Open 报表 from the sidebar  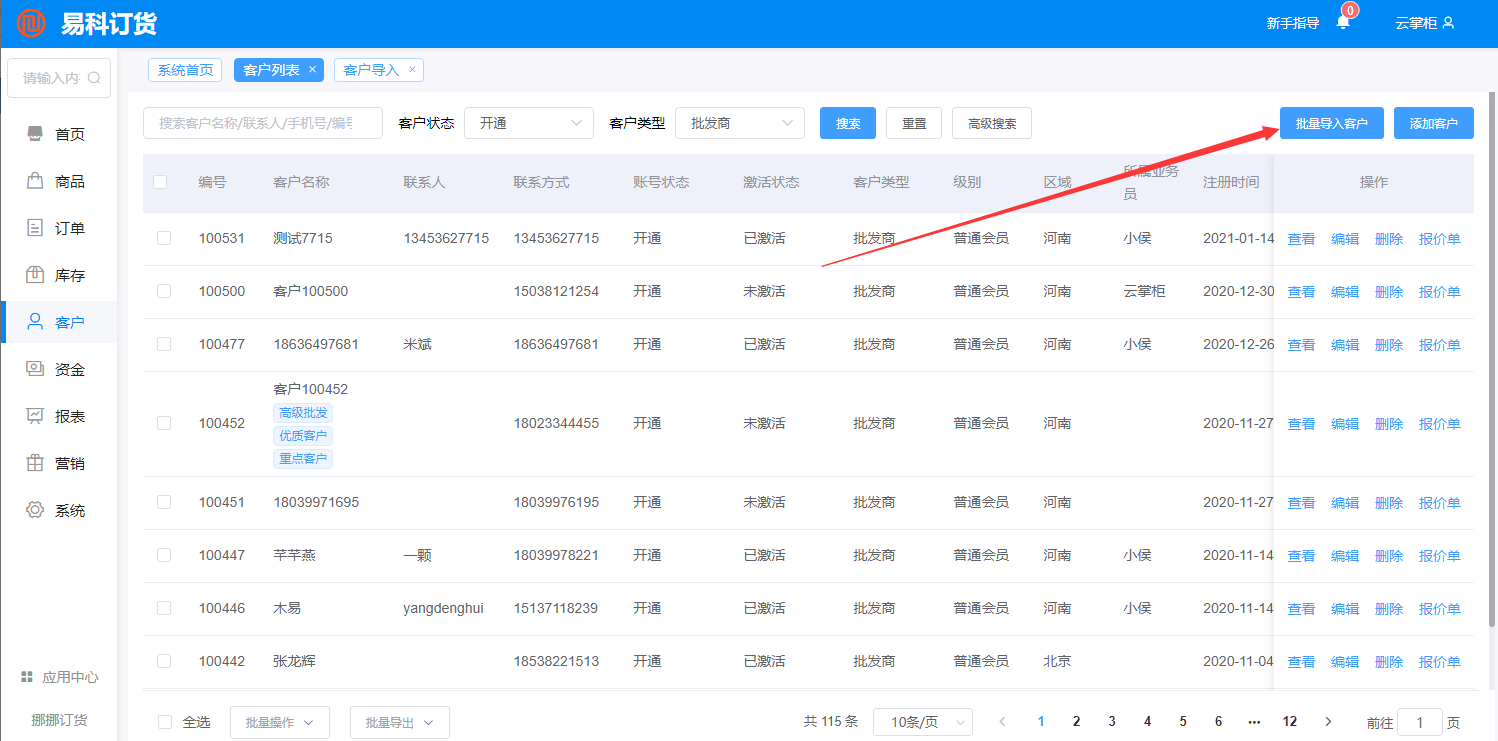[x=58, y=416]
